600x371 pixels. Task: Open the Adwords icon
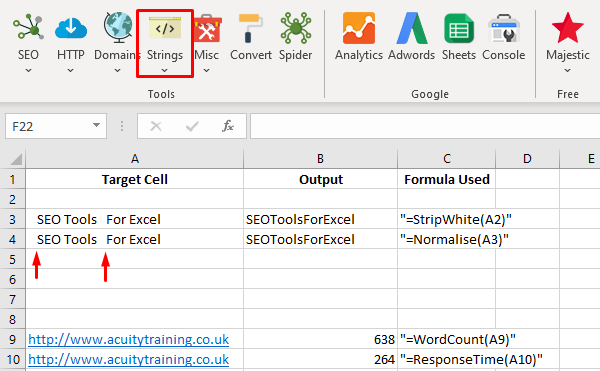point(412,28)
